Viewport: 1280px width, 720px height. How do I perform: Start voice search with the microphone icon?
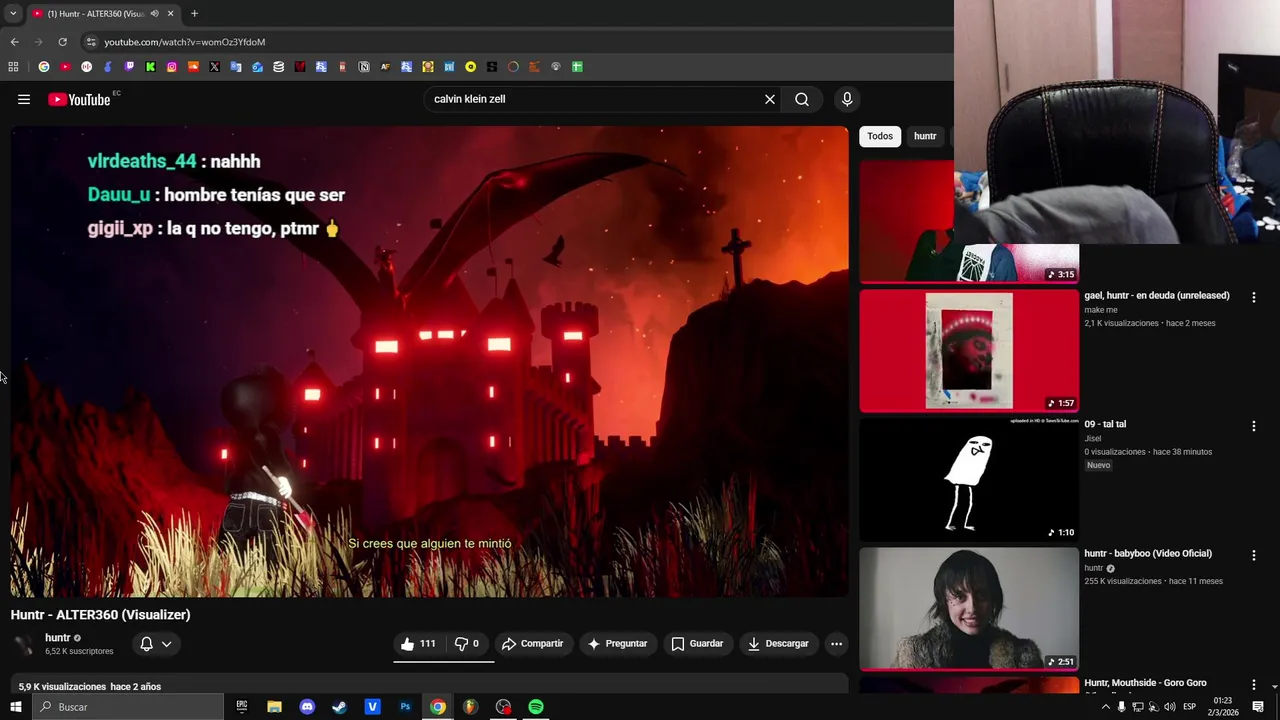[x=847, y=99]
